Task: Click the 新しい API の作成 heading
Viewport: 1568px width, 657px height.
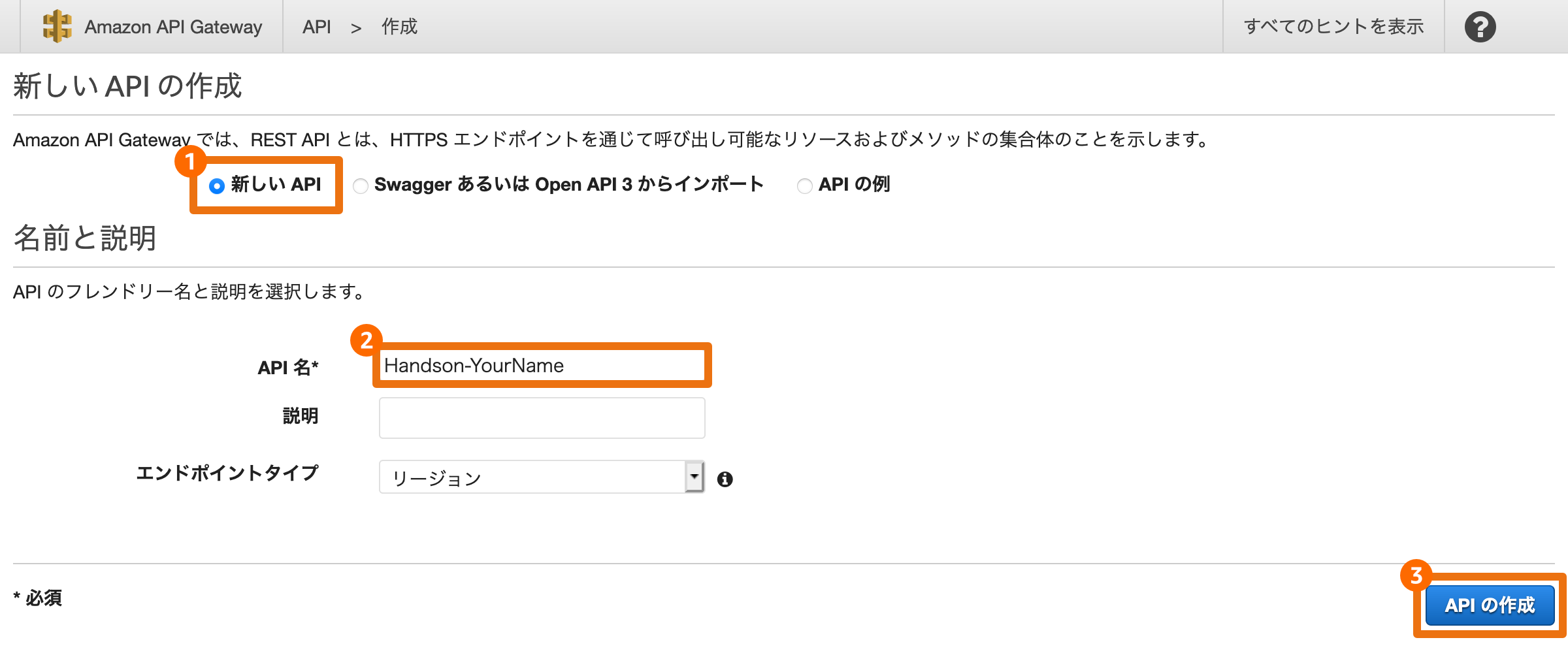Action: tap(127, 86)
